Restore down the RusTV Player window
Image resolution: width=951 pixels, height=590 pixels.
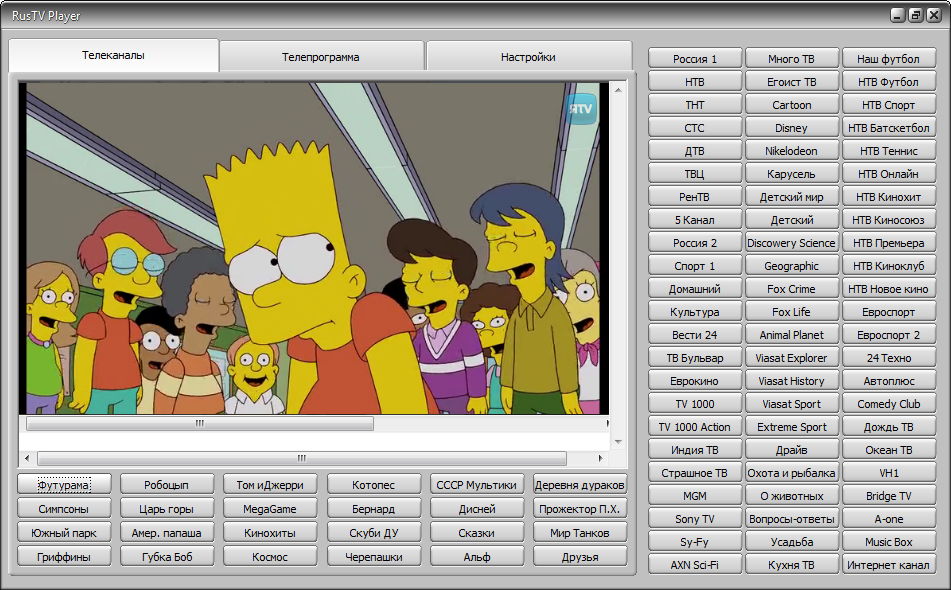click(916, 15)
